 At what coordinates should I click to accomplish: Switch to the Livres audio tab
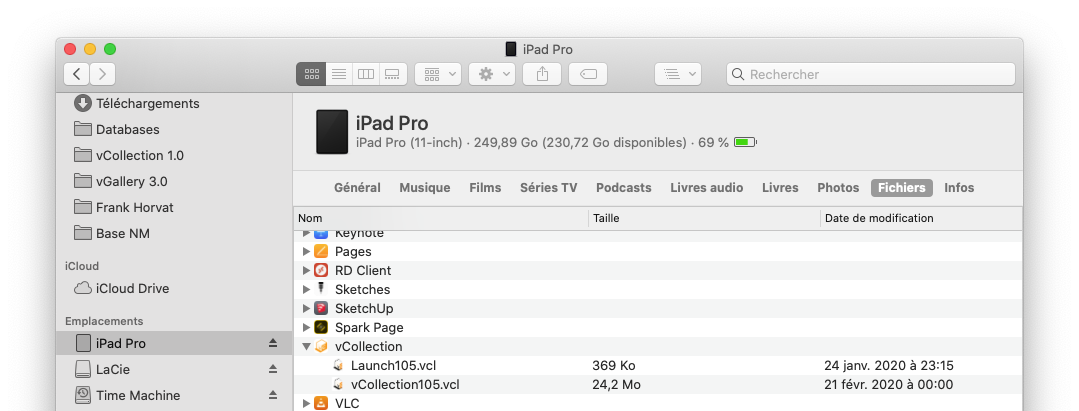(x=707, y=188)
